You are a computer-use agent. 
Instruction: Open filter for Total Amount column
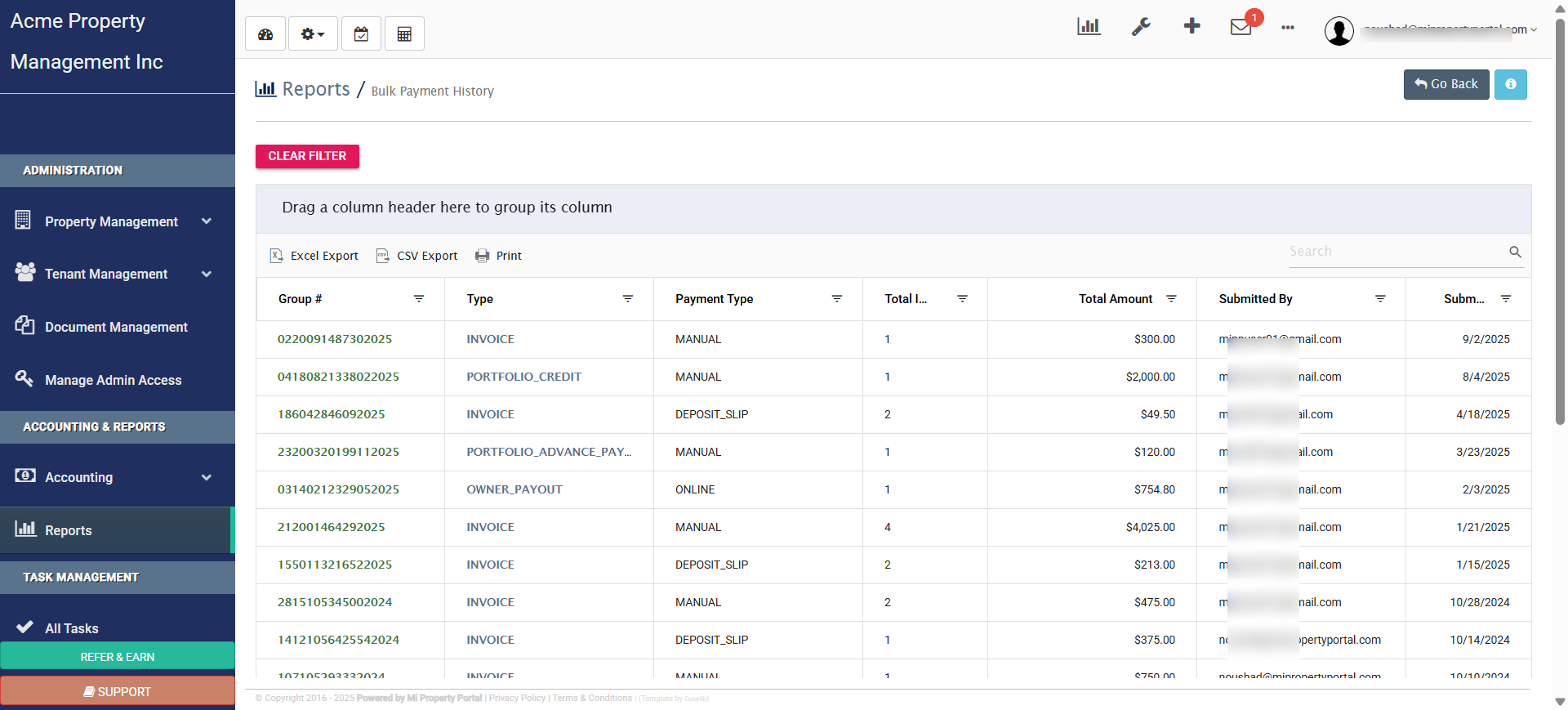coord(1171,299)
